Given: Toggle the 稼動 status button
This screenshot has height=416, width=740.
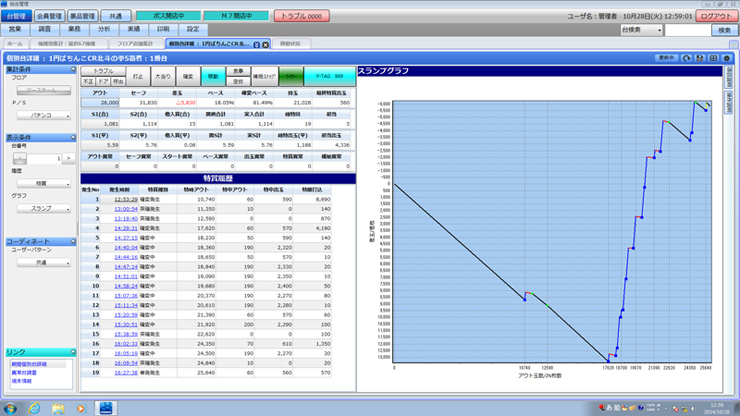Looking at the screenshot, I should click(213, 76).
